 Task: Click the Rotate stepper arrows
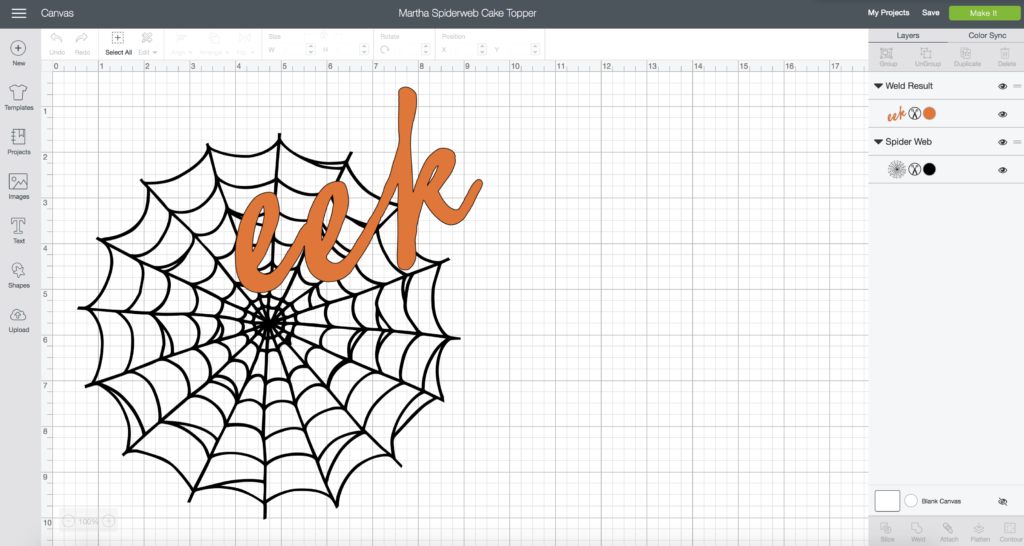coord(426,50)
